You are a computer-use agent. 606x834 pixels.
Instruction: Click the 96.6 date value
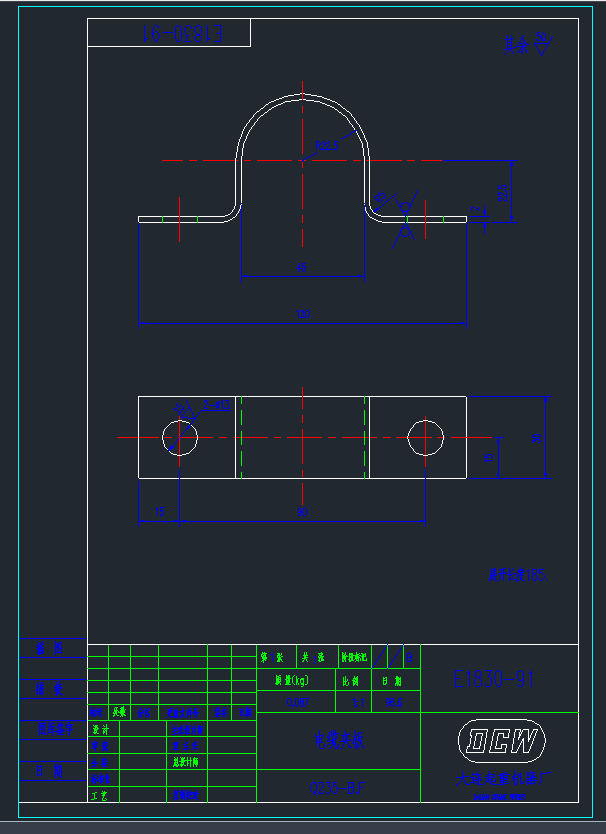[x=394, y=702]
